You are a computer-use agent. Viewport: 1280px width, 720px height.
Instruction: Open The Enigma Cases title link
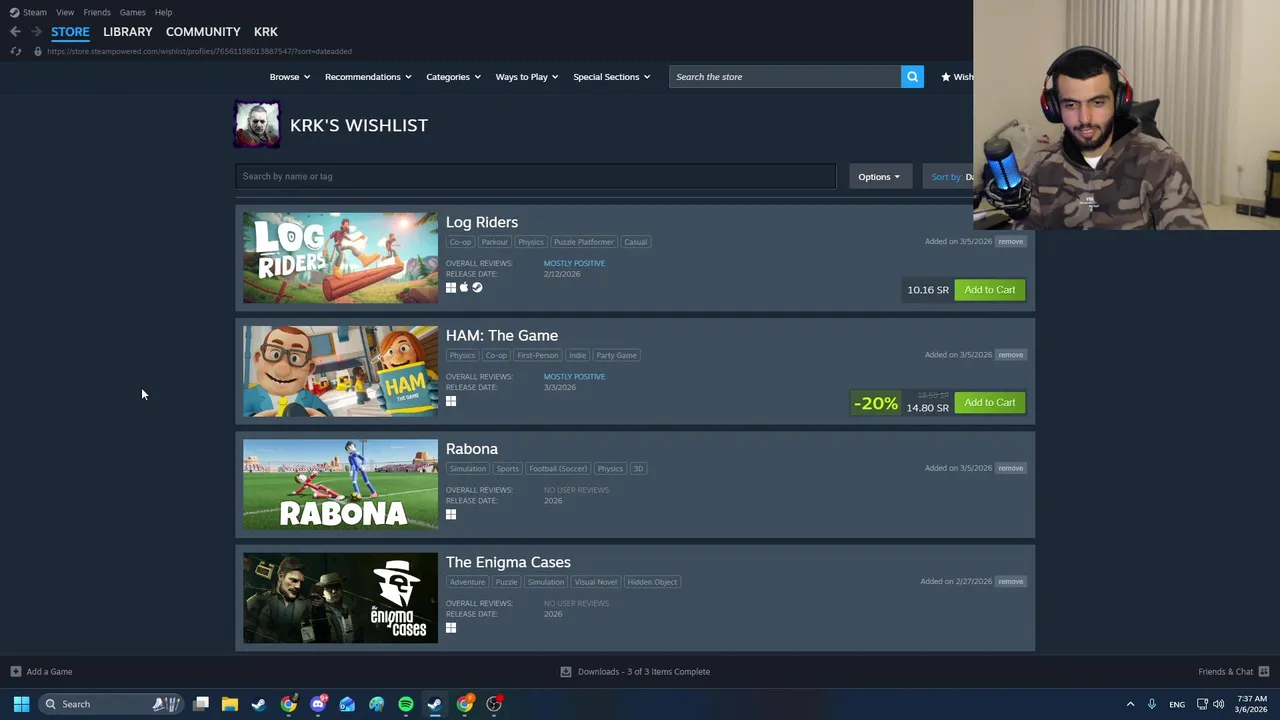point(508,562)
